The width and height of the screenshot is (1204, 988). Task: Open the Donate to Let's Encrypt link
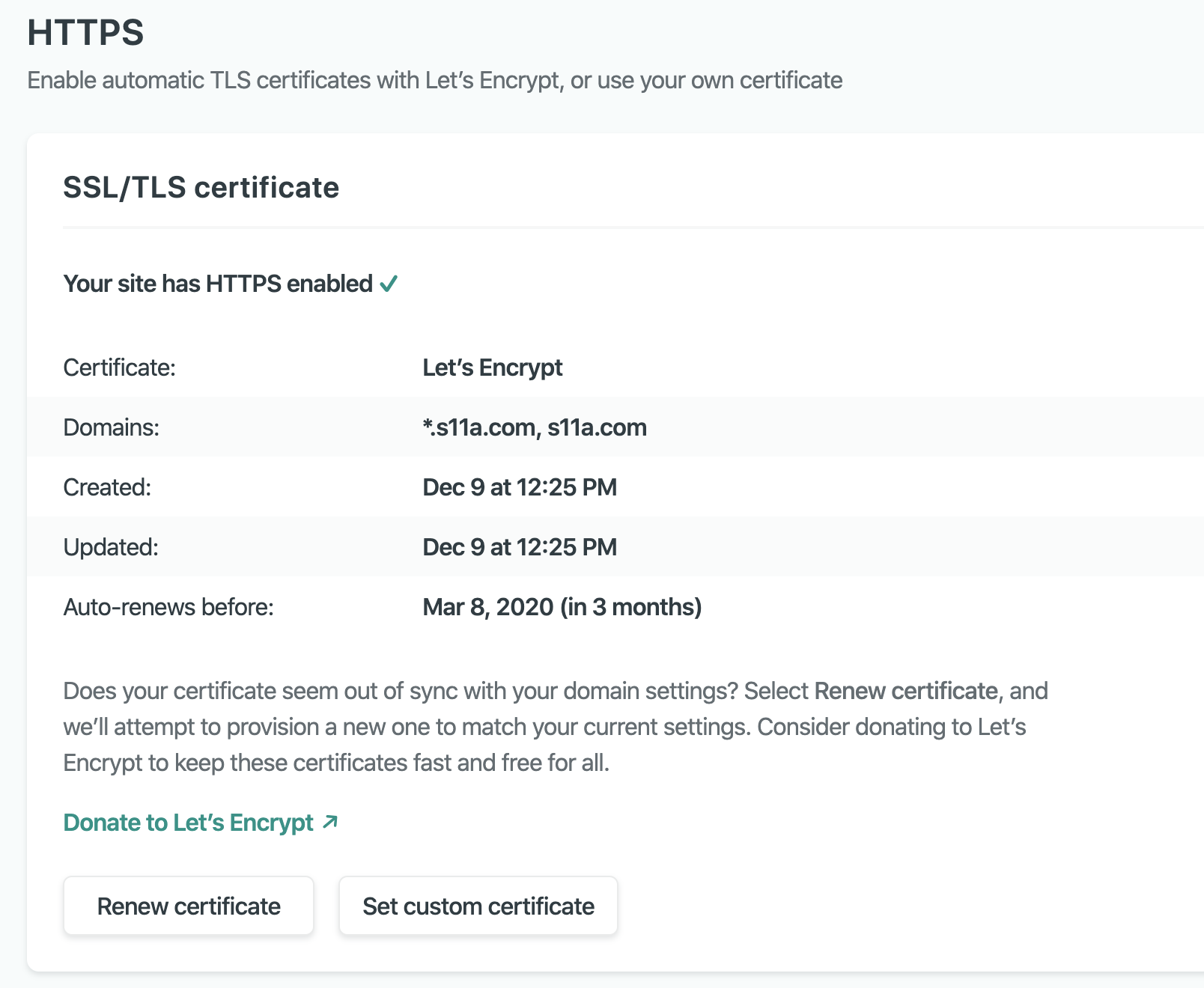[188, 823]
